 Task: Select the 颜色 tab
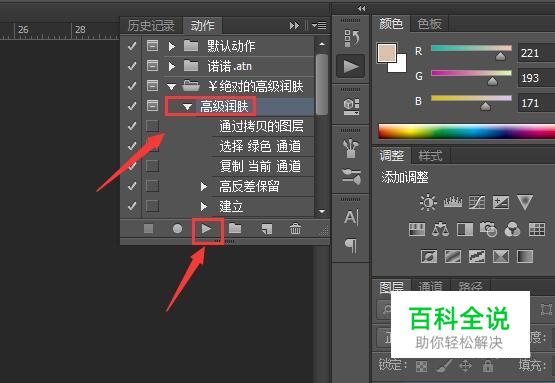pos(391,24)
